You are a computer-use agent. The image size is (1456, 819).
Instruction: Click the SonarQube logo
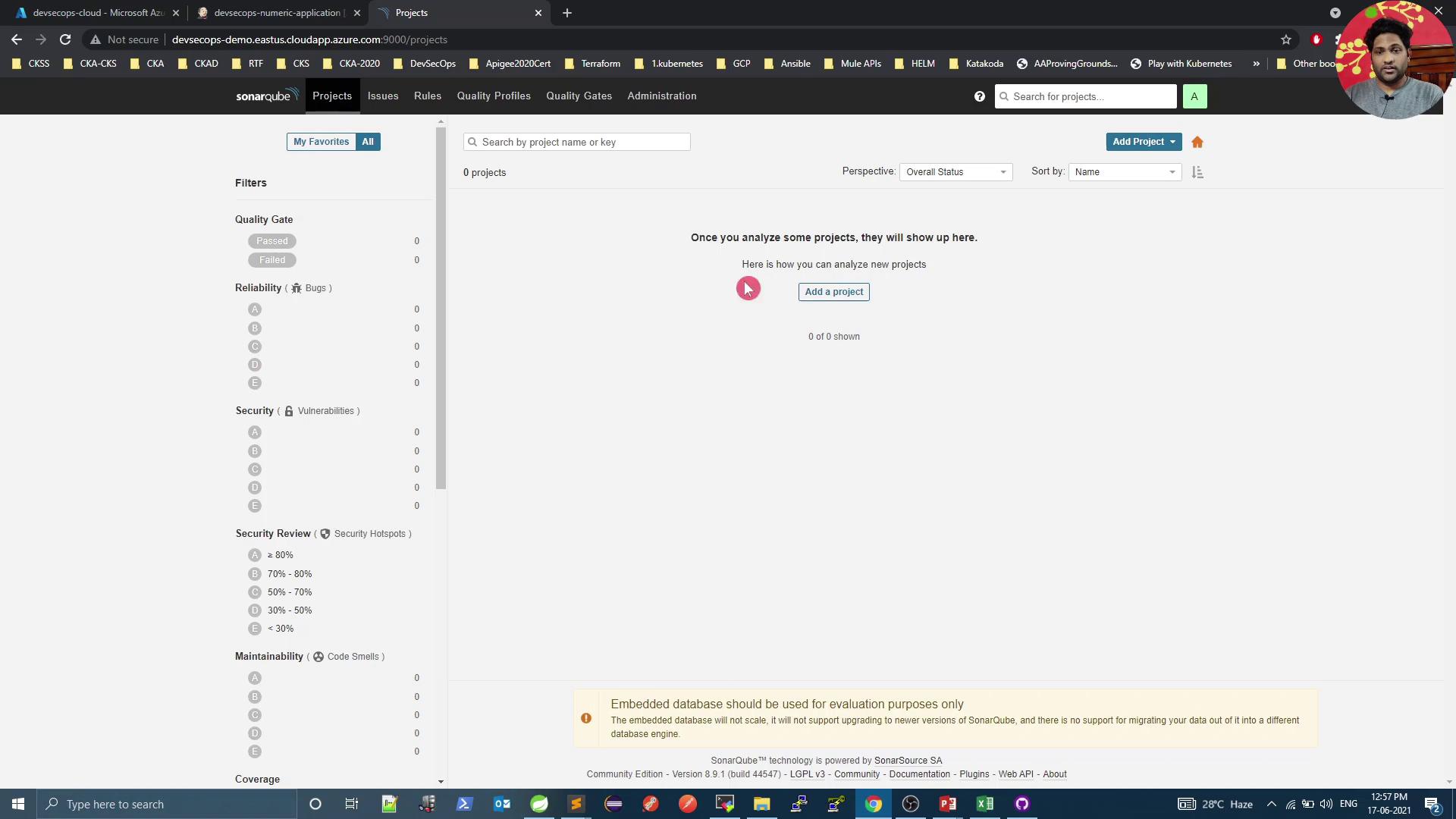pos(266,96)
